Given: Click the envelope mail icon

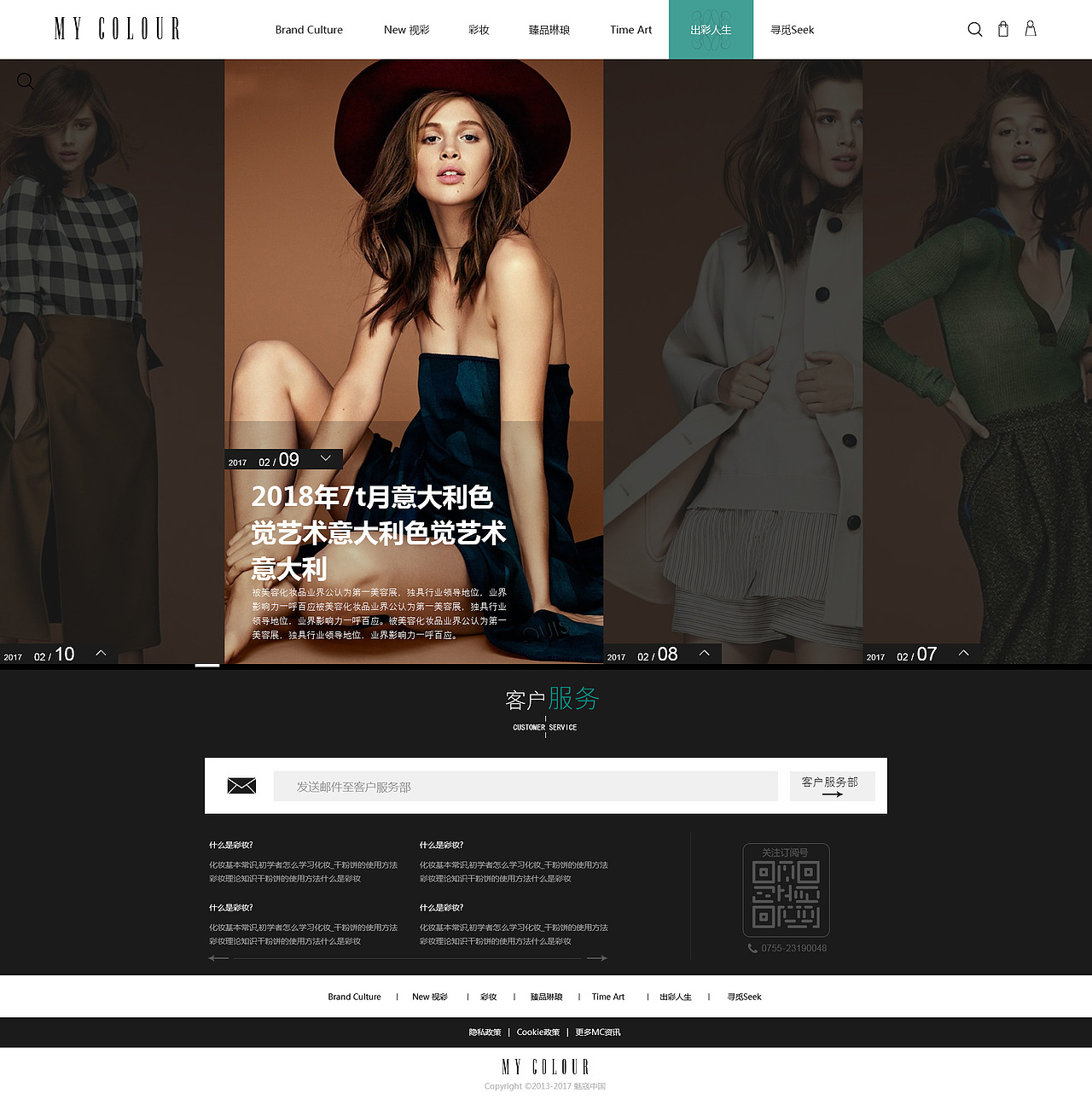Looking at the screenshot, I should (x=241, y=786).
